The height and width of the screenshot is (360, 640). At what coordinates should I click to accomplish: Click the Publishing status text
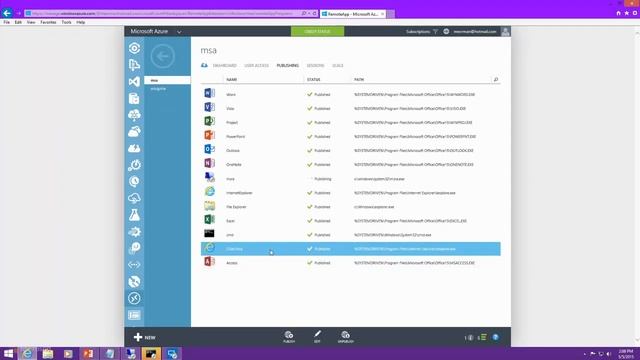pyautogui.click(x=322, y=179)
